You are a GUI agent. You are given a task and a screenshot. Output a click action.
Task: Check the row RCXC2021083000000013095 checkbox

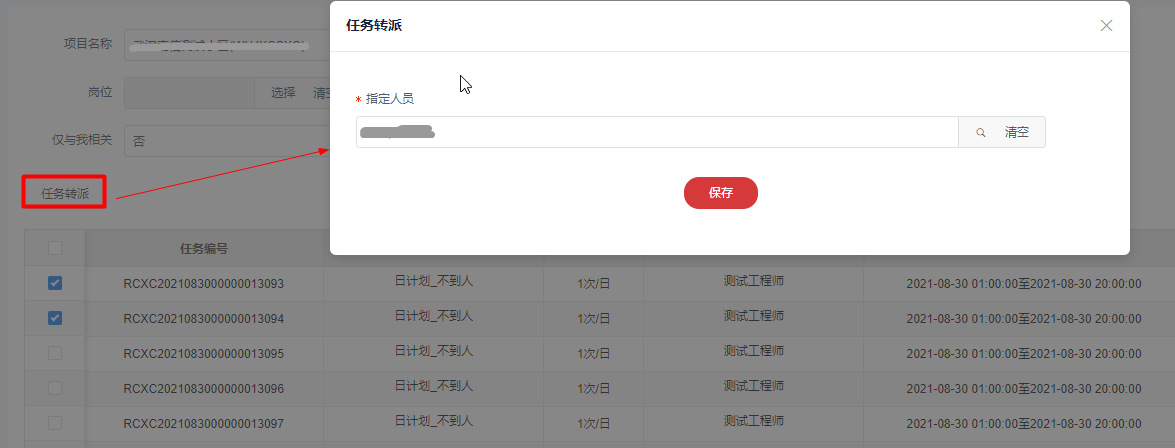pyautogui.click(x=55, y=353)
